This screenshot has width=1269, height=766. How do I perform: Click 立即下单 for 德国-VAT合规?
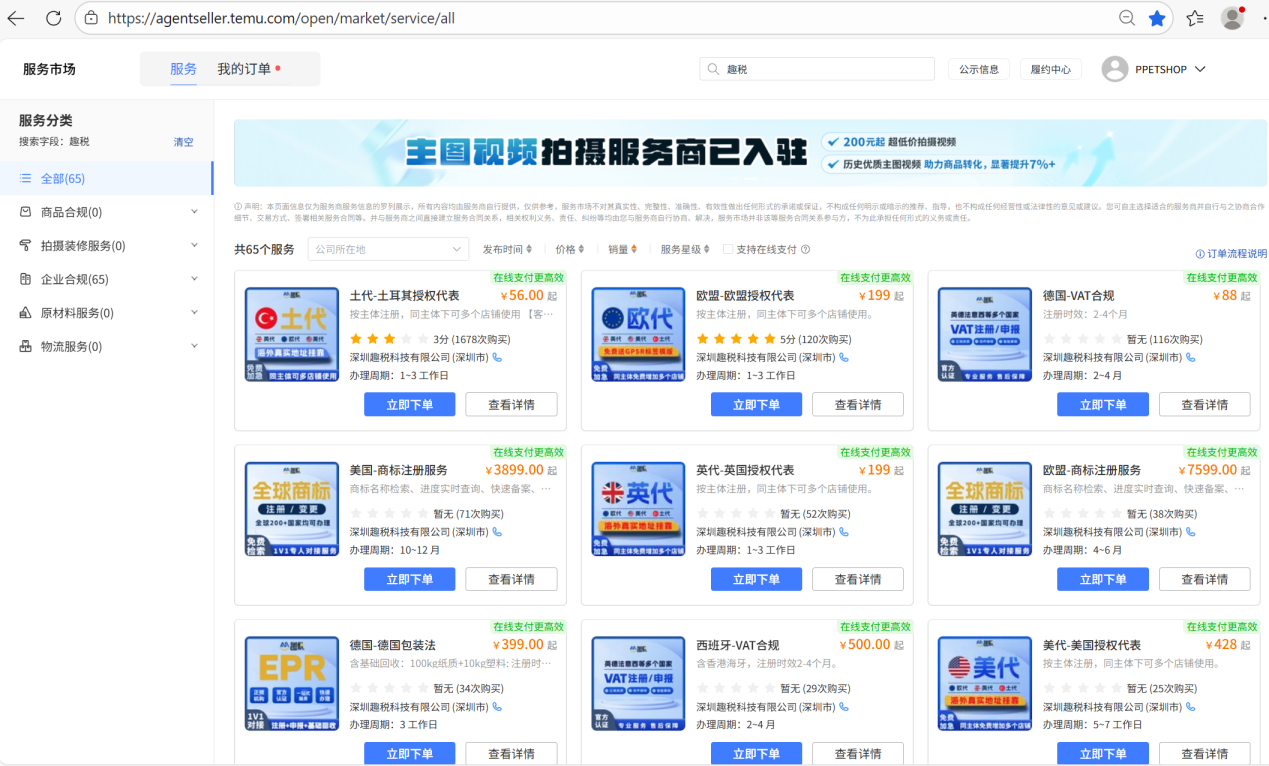coord(1103,405)
